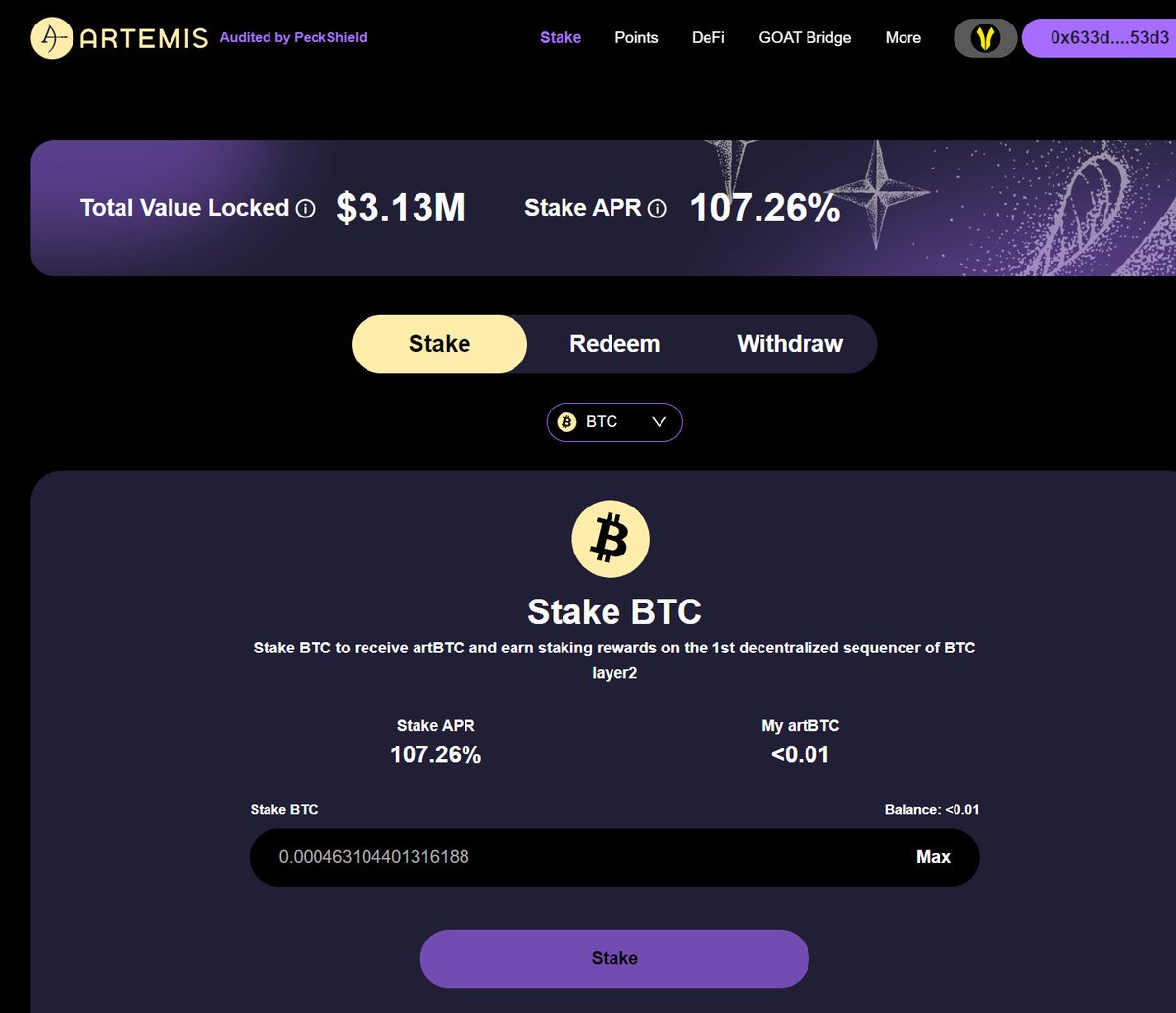Show Total Value Locked info tooltip icon

[x=306, y=209]
